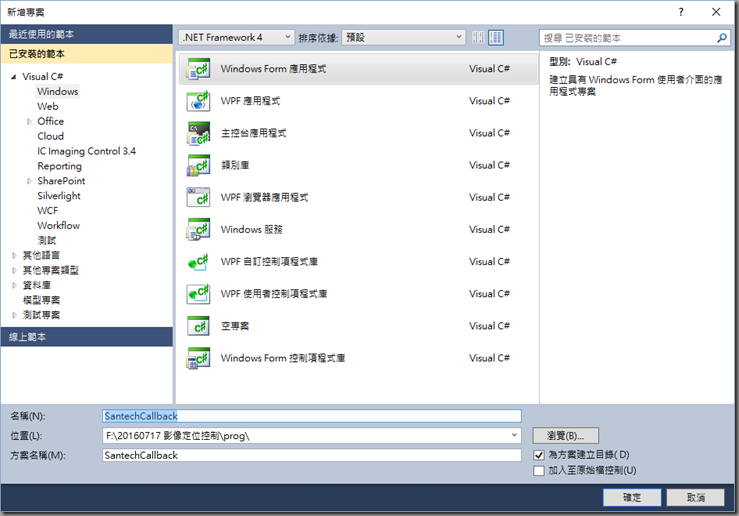The height and width of the screenshot is (516, 739).
Task: Switch to small icons list view
Action: tap(478, 37)
